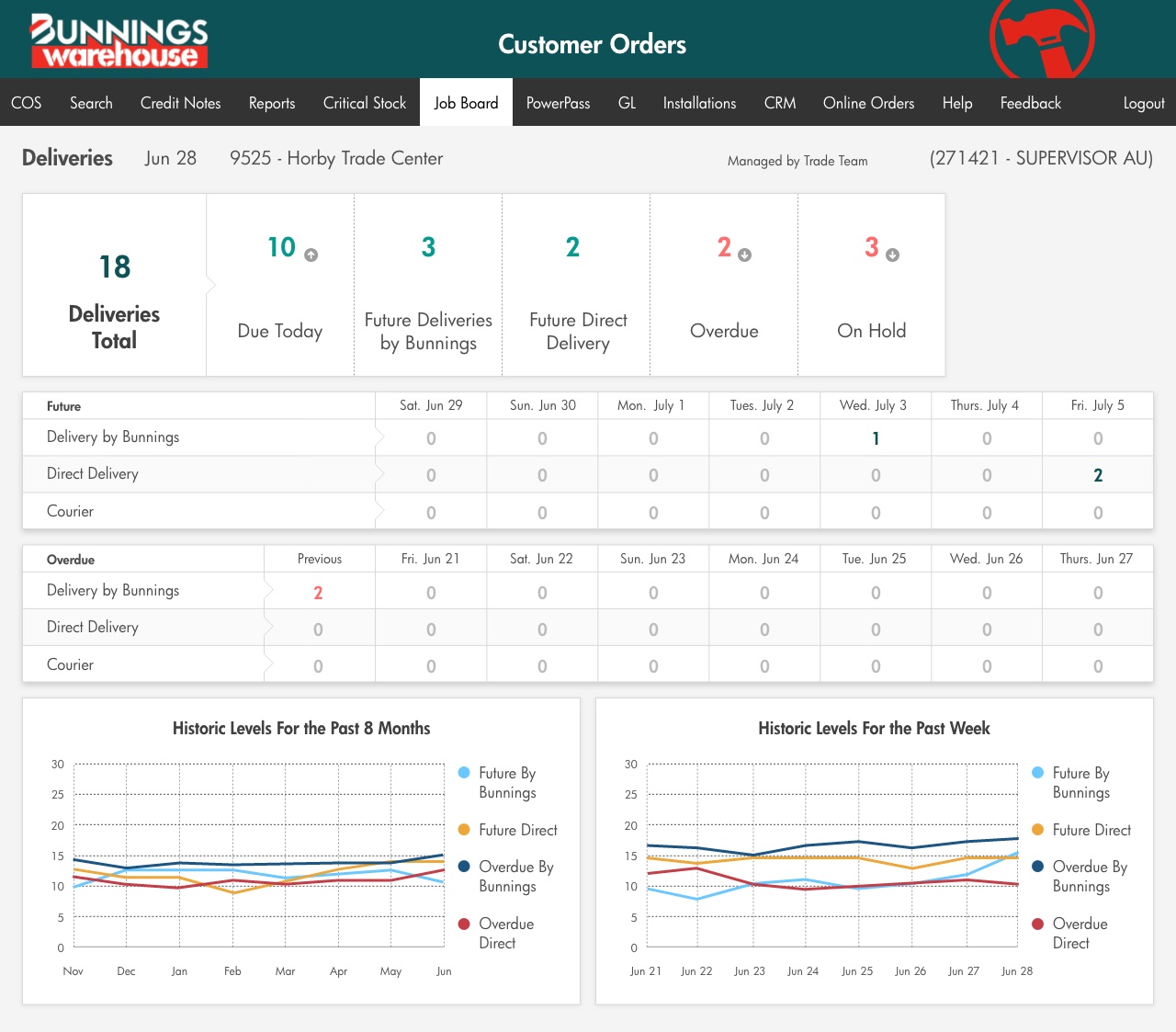
Task: Click Previous overdue Delivery by Bunnings count
Action: [318, 593]
